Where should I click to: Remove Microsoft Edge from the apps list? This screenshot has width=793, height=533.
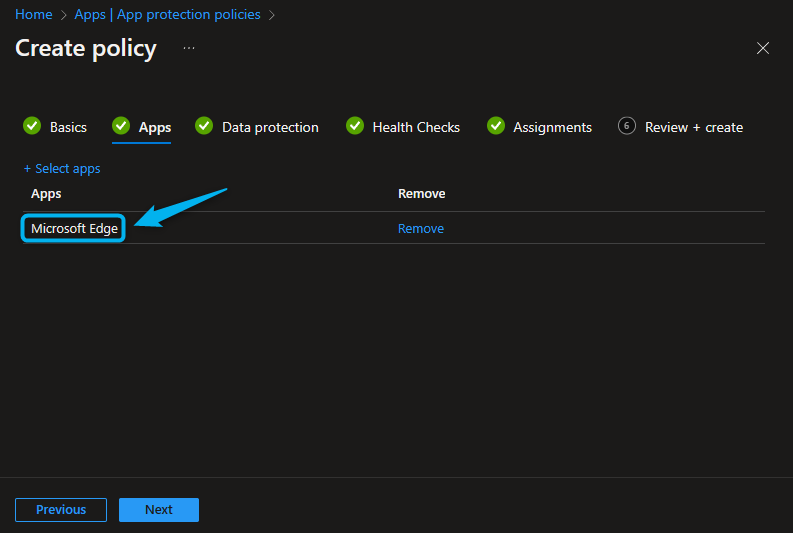[x=421, y=228]
